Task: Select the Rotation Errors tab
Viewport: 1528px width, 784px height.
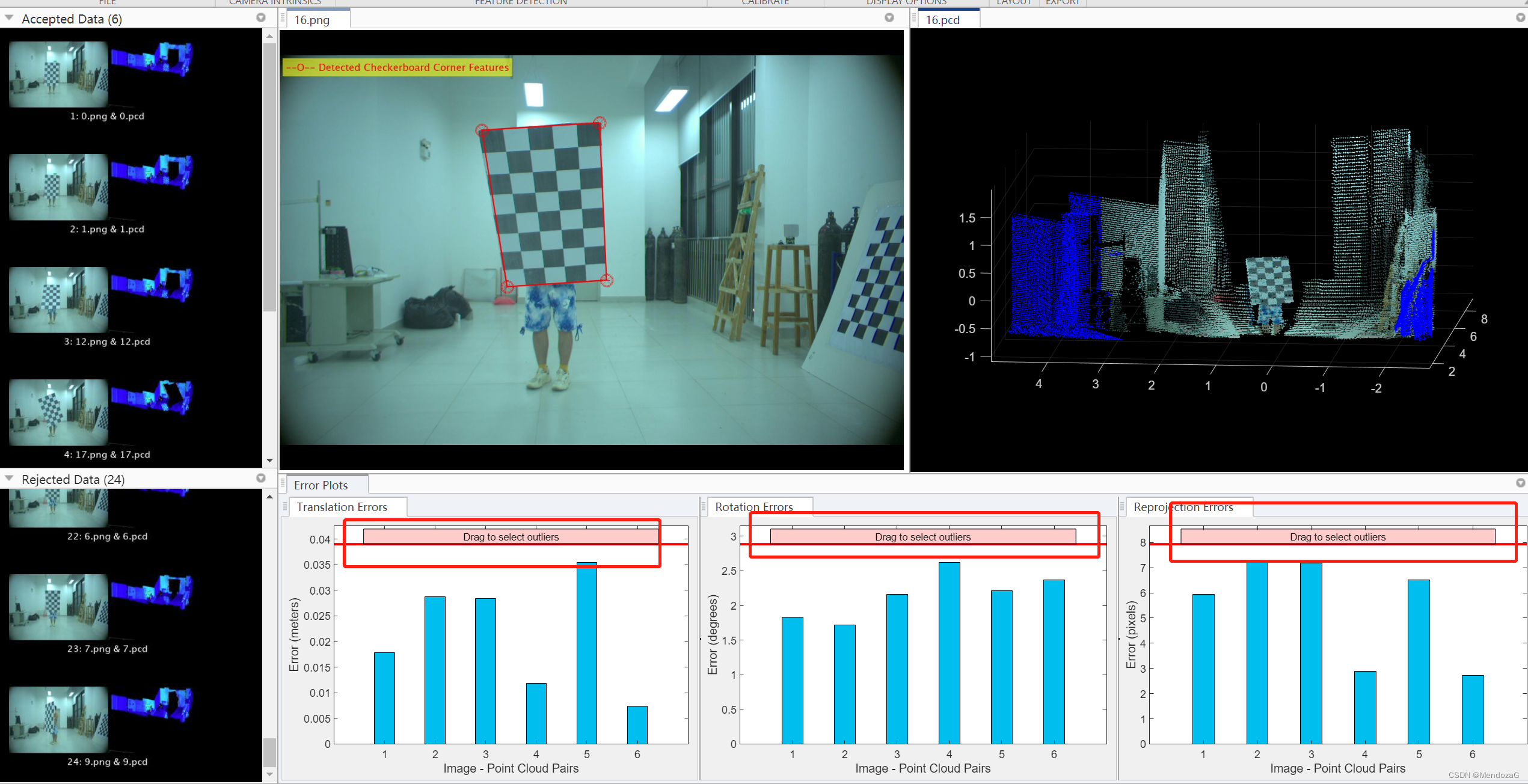Action: (753, 507)
